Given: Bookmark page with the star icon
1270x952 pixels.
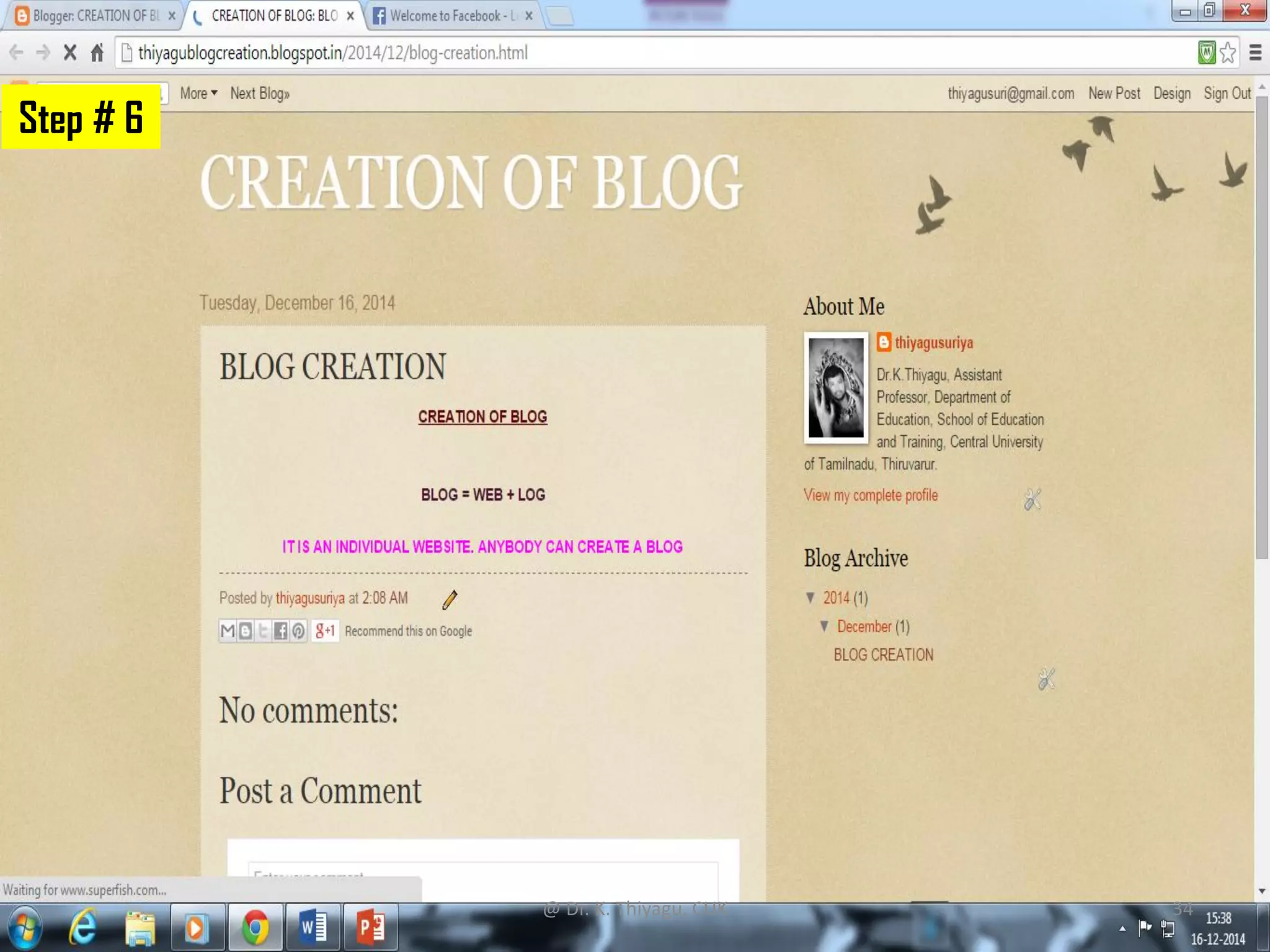Looking at the screenshot, I should pyautogui.click(x=1228, y=53).
